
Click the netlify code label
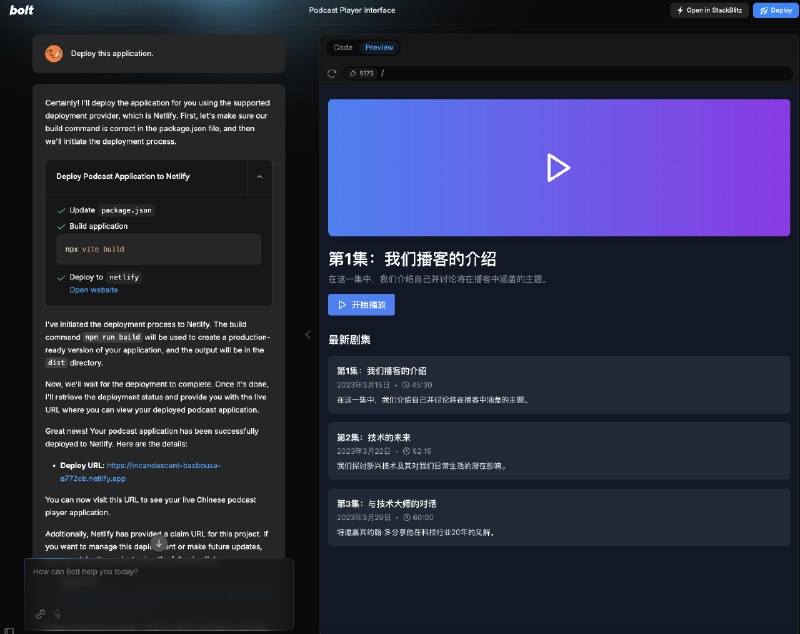pyautogui.click(x=124, y=277)
